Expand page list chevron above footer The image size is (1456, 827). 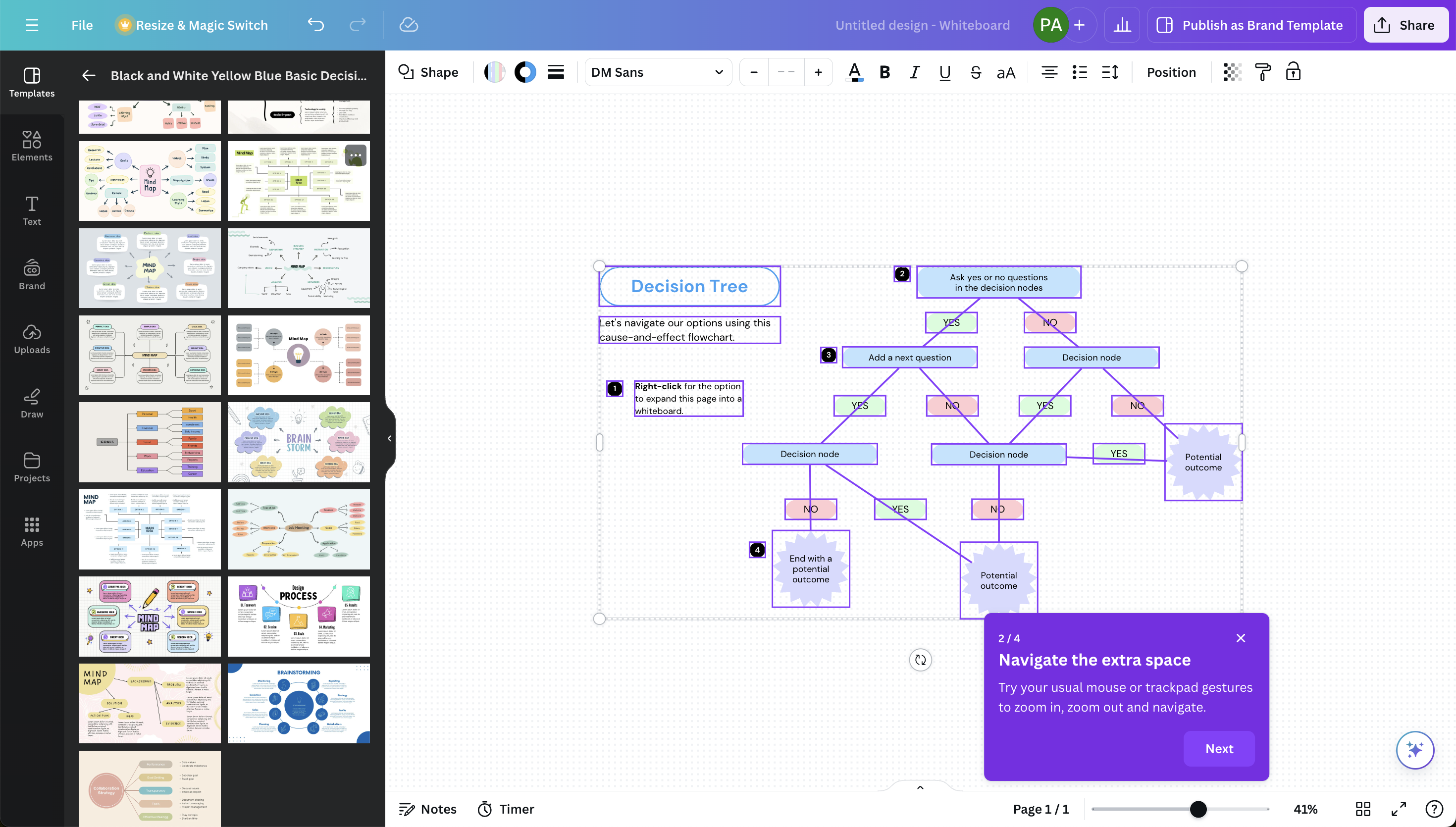pyautogui.click(x=920, y=787)
